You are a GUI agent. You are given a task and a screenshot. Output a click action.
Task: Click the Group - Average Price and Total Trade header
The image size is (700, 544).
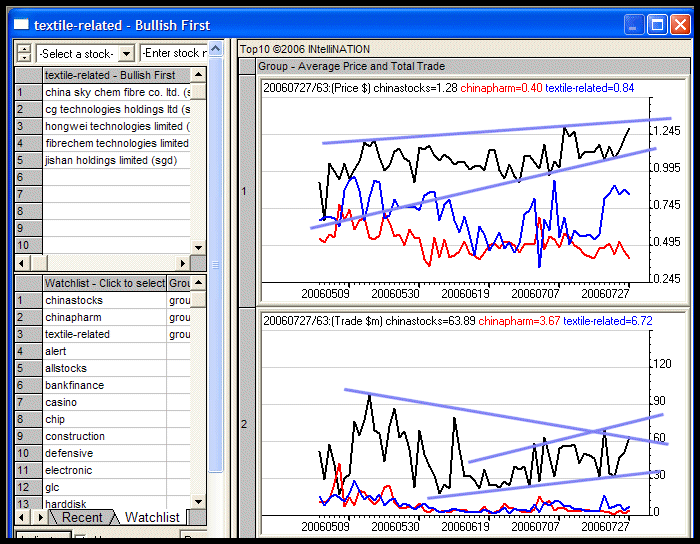tap(473, 66)
